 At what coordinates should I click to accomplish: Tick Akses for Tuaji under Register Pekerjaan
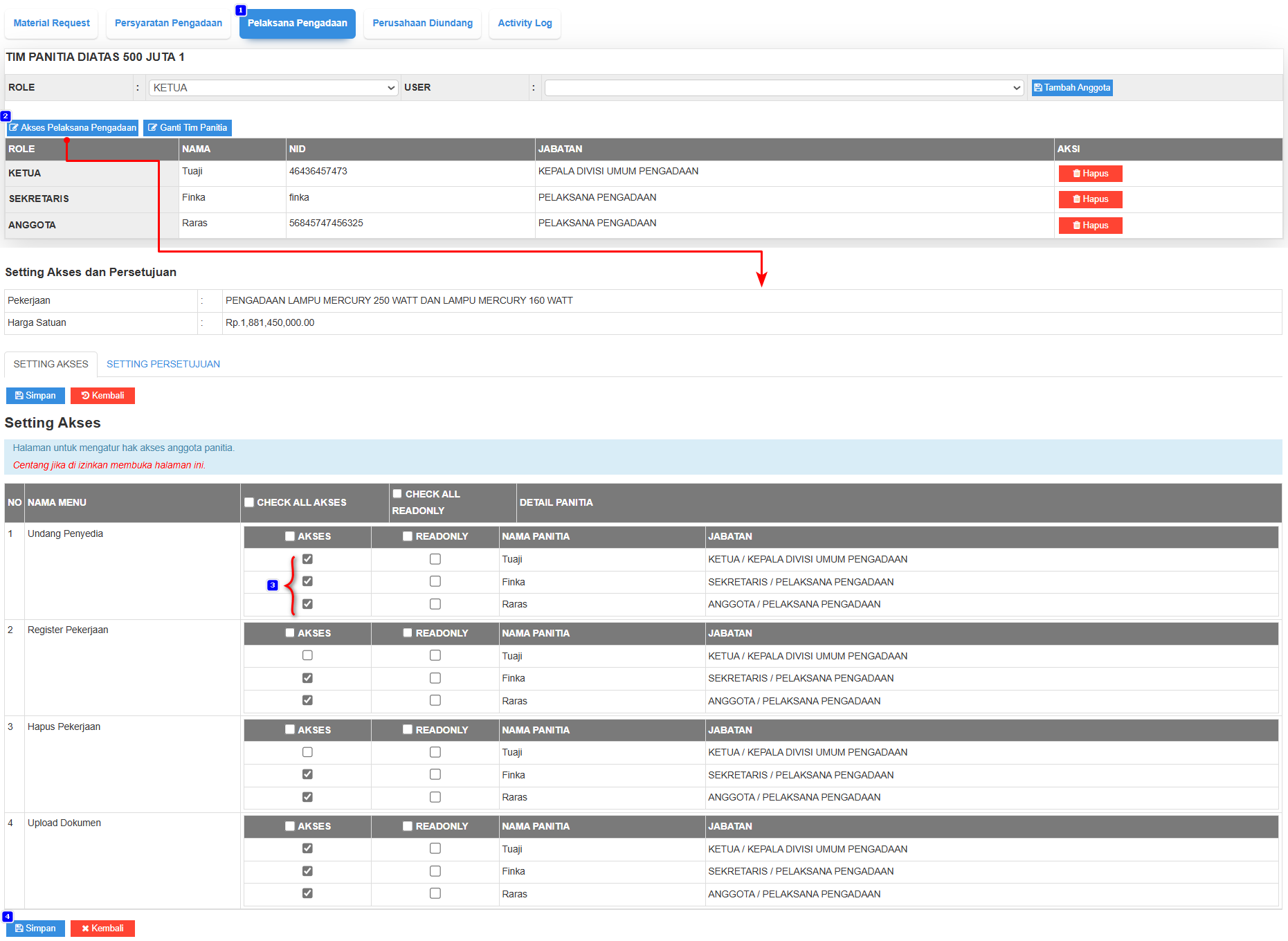coord(307,656)
